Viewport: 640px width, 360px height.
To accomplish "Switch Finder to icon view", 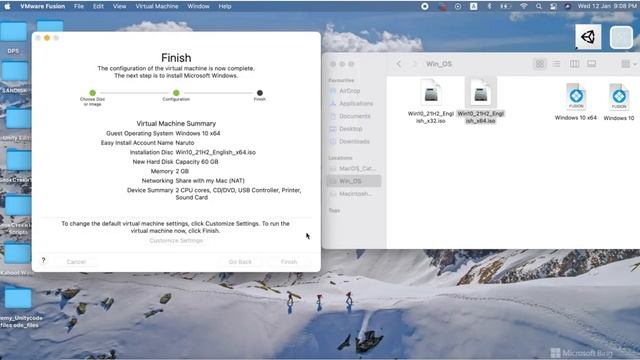I will coord(540,64).
